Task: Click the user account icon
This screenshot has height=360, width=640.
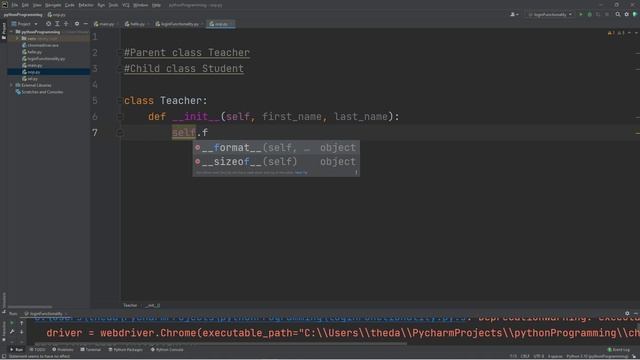Action: tap(514, 15)
